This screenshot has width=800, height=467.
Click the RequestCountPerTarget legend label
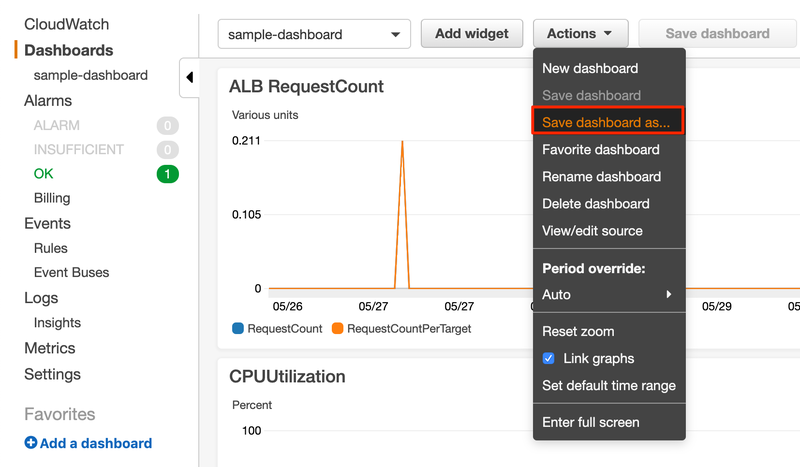coord(409,329)
